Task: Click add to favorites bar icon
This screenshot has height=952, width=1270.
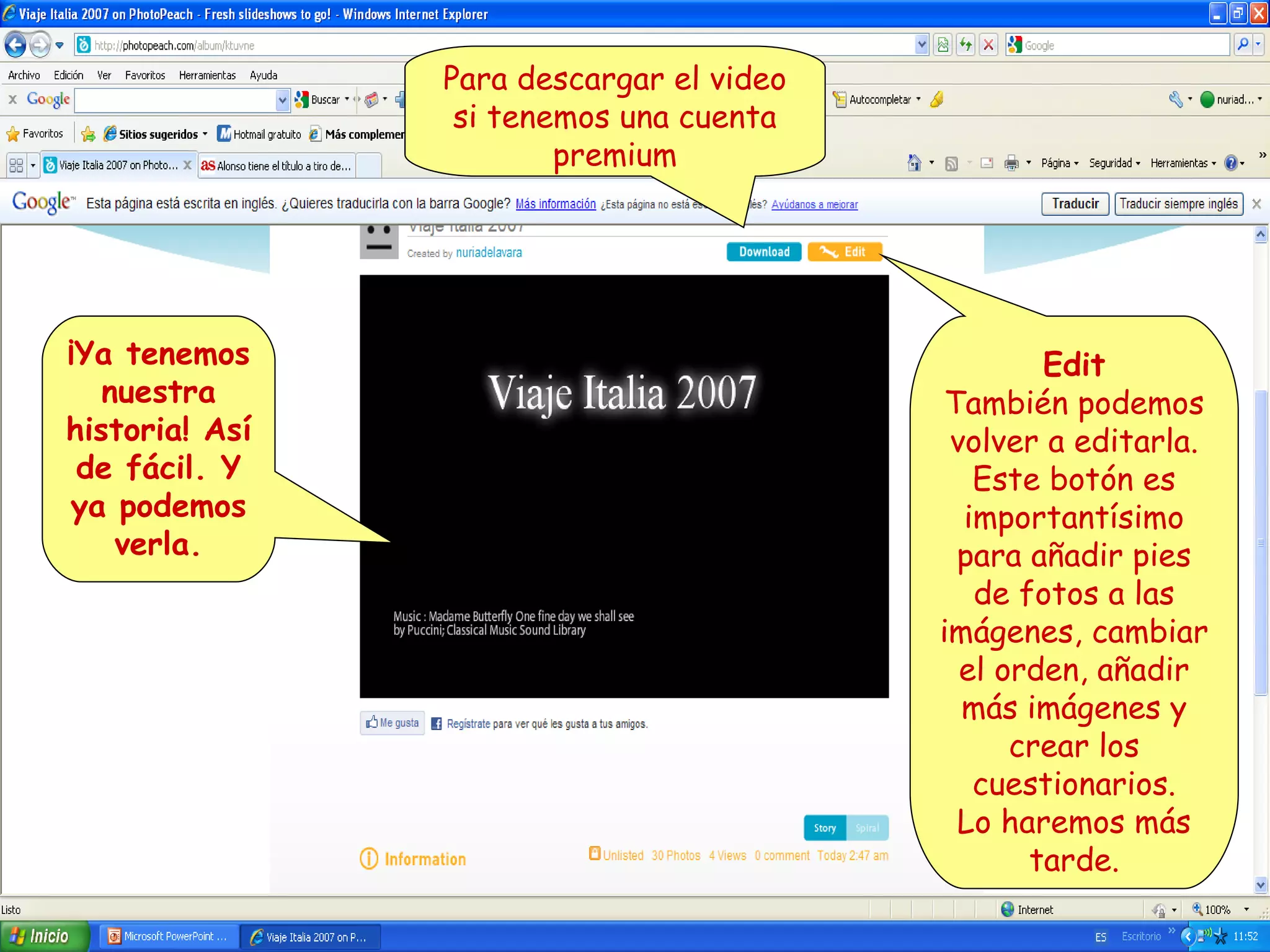Action: coord(88,134)
